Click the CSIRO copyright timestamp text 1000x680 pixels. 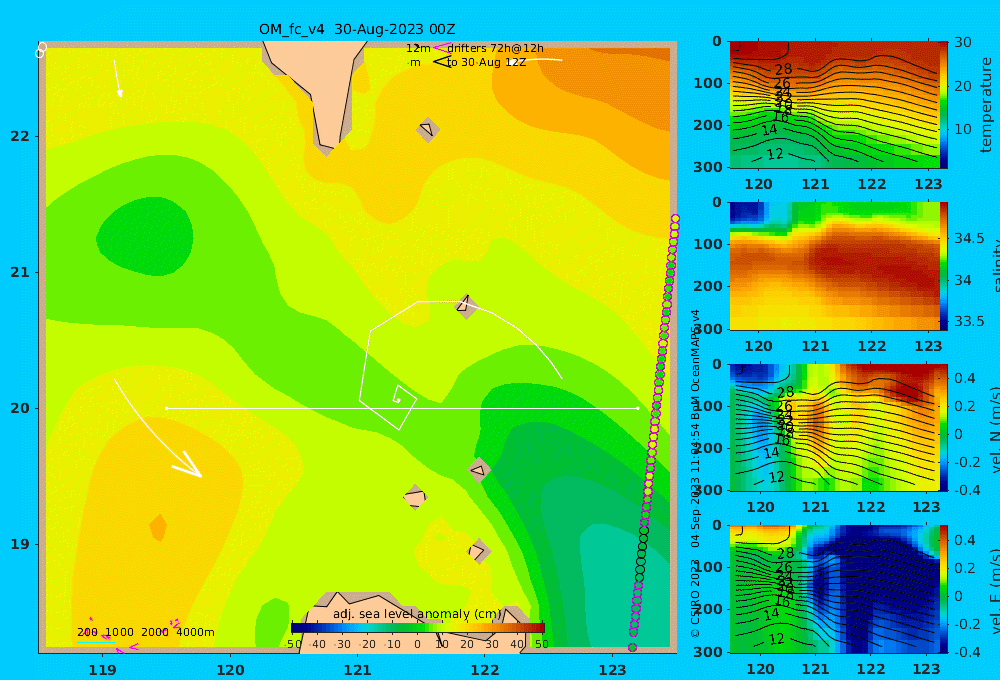point(695,474)
